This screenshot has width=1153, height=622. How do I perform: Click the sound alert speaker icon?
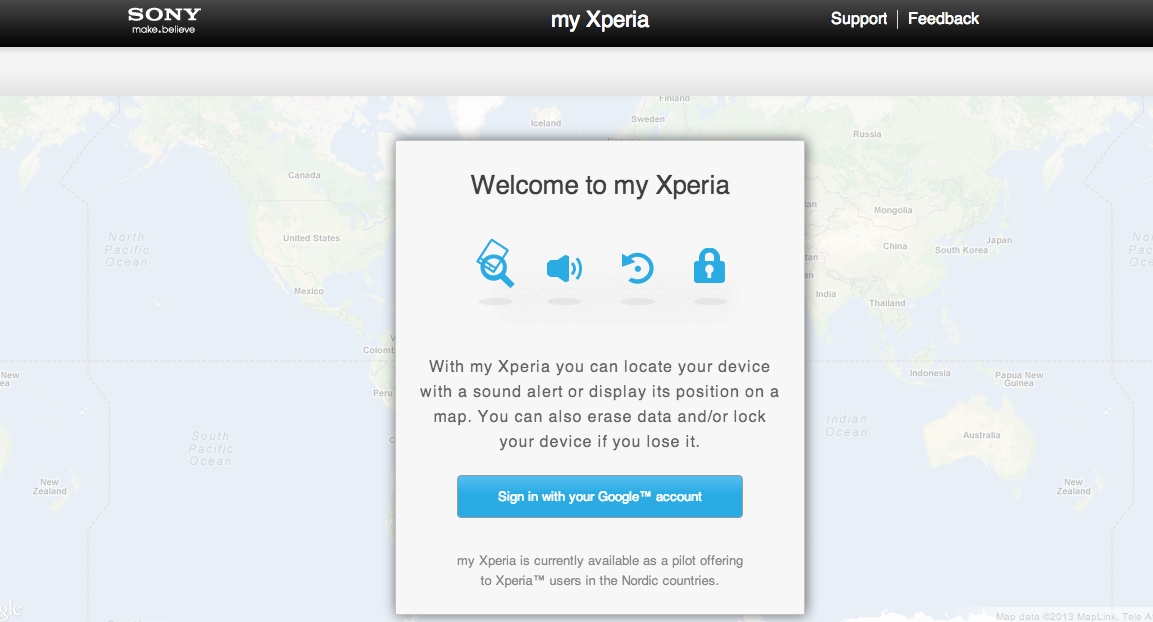[x=564, y=268]
